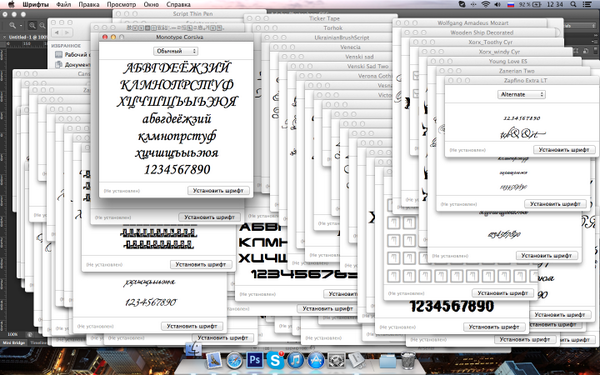600x375 pixels.
Task: Open the Russian flag input menu
Action: pos(510,5)
